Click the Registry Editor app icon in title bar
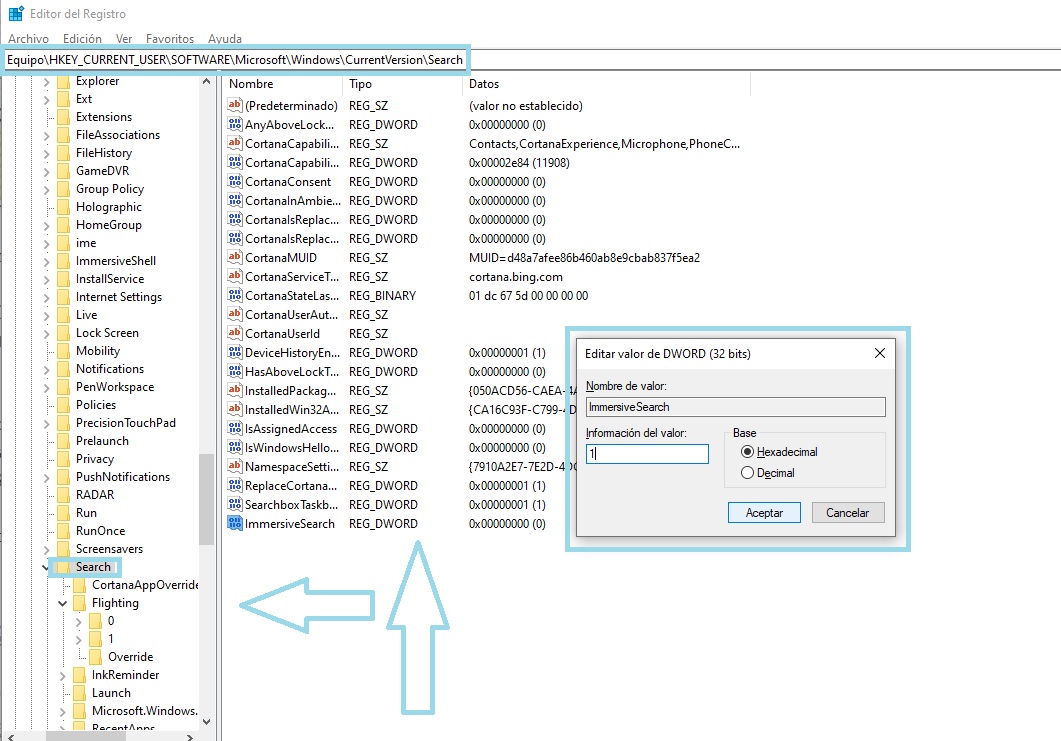Image resolution: width=1061 pixels, height=741 pixels. point(16,14)
